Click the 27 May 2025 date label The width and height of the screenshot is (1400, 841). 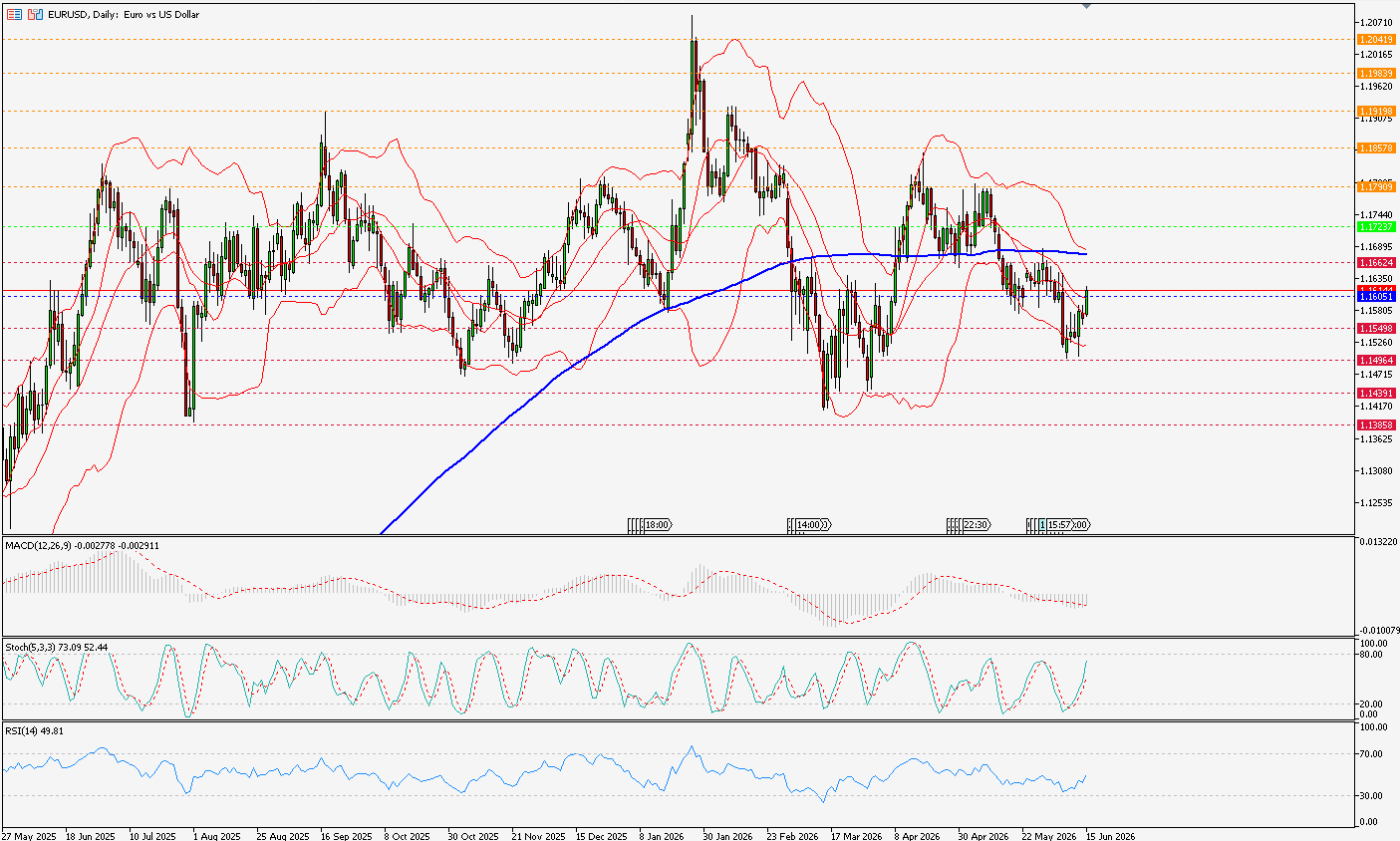click(29, 836)
